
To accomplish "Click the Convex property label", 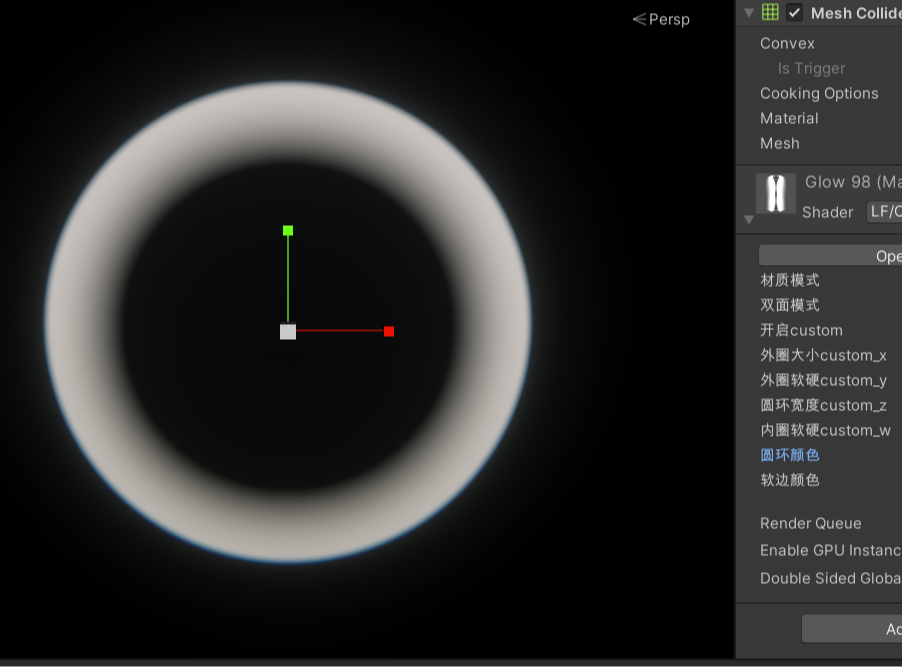I will (x=787, y=43).
